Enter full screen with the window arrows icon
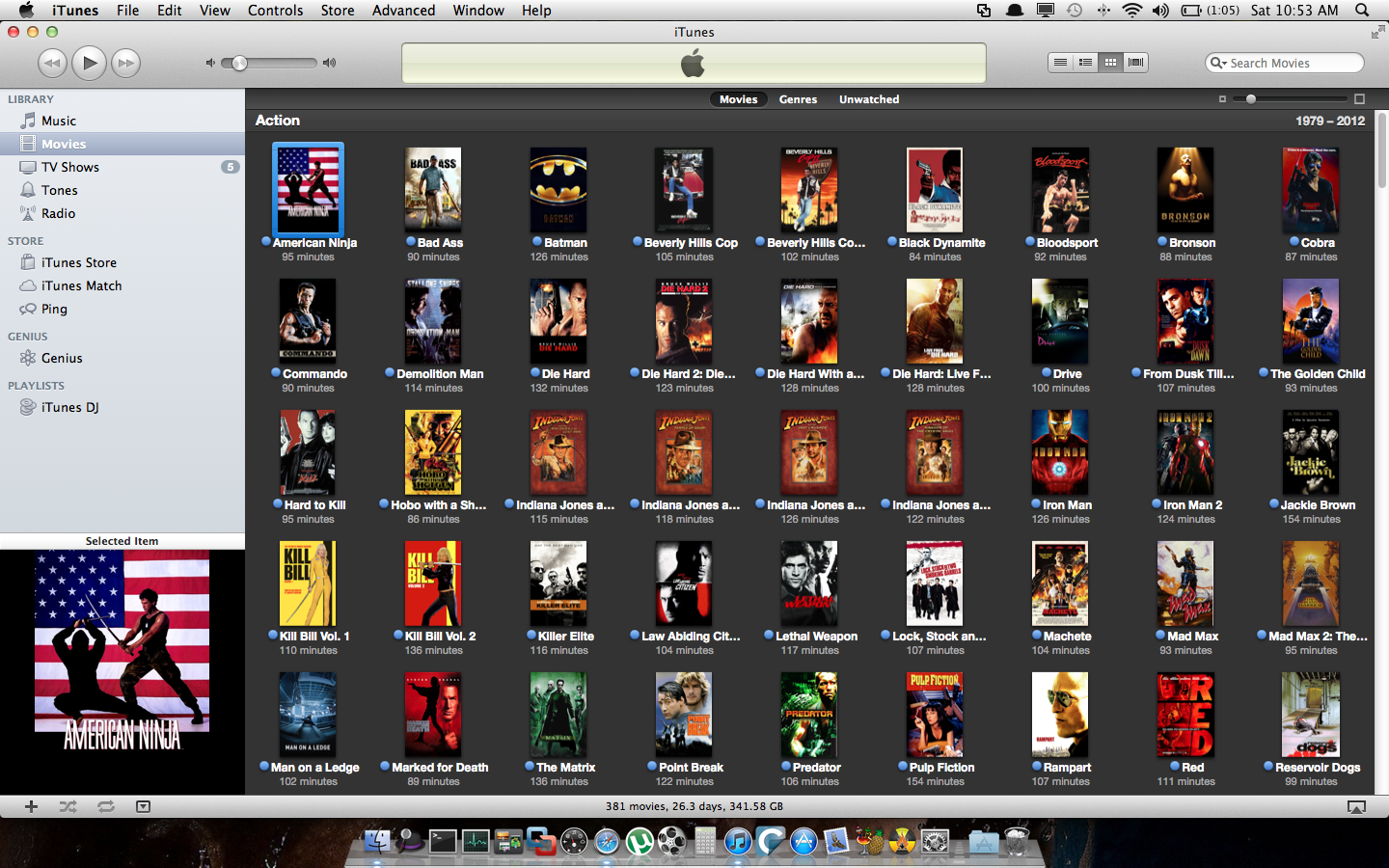Image resolution: width=1389 pixels, height=868 pixels. pos(1377,32)
